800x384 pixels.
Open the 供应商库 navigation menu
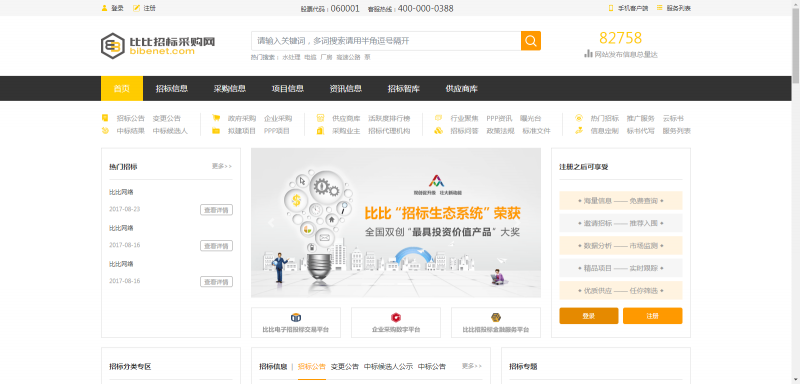pos(462,89)
